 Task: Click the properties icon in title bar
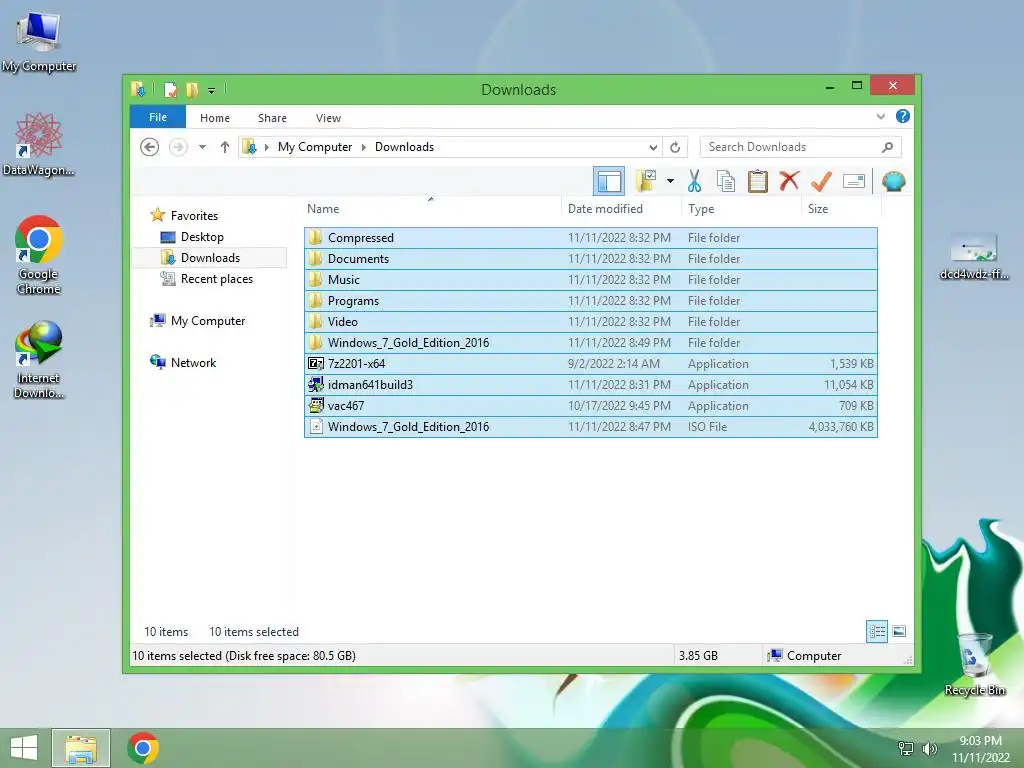coord(170,89)
